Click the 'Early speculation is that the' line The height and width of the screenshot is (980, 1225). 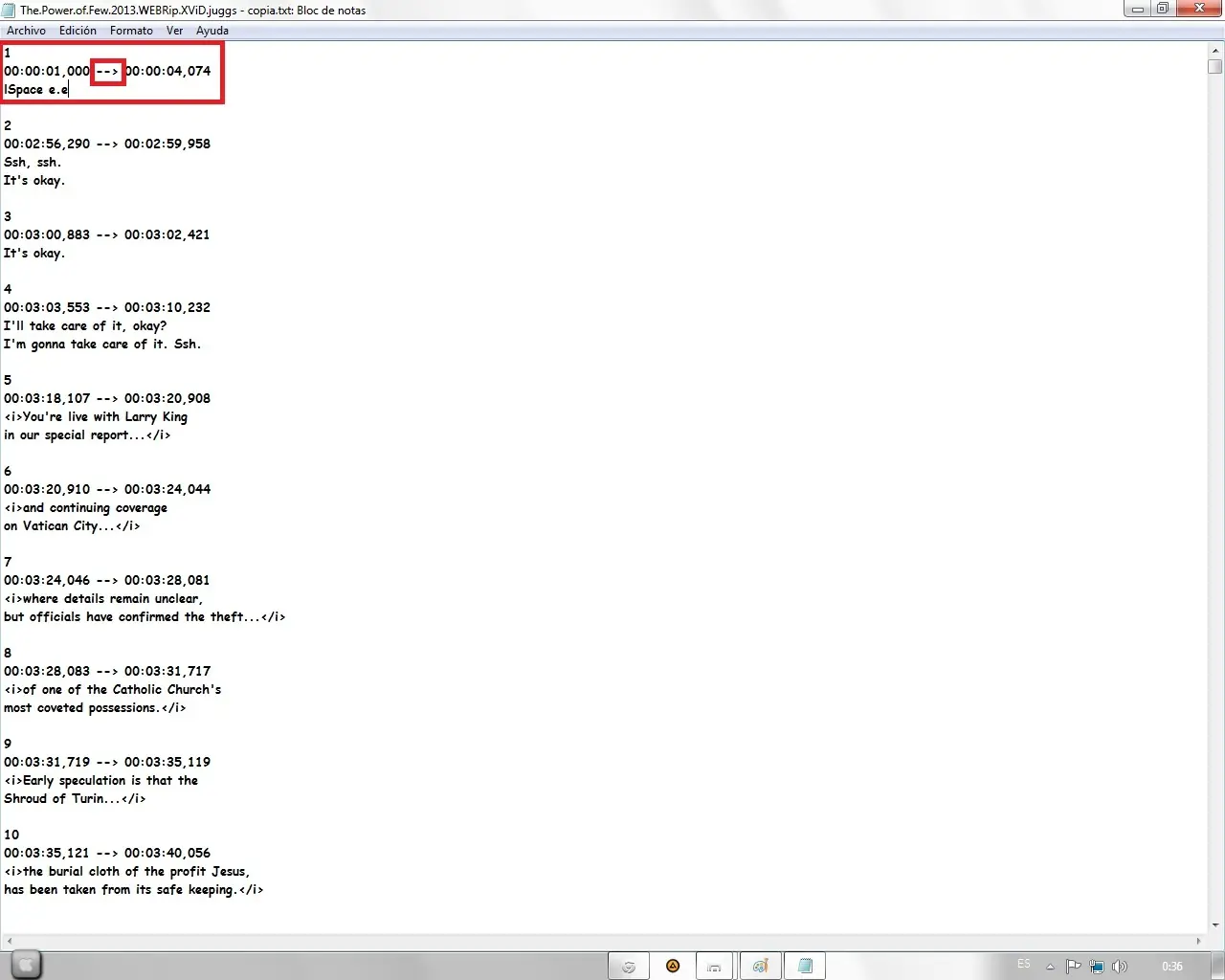(x=101, y=780)
